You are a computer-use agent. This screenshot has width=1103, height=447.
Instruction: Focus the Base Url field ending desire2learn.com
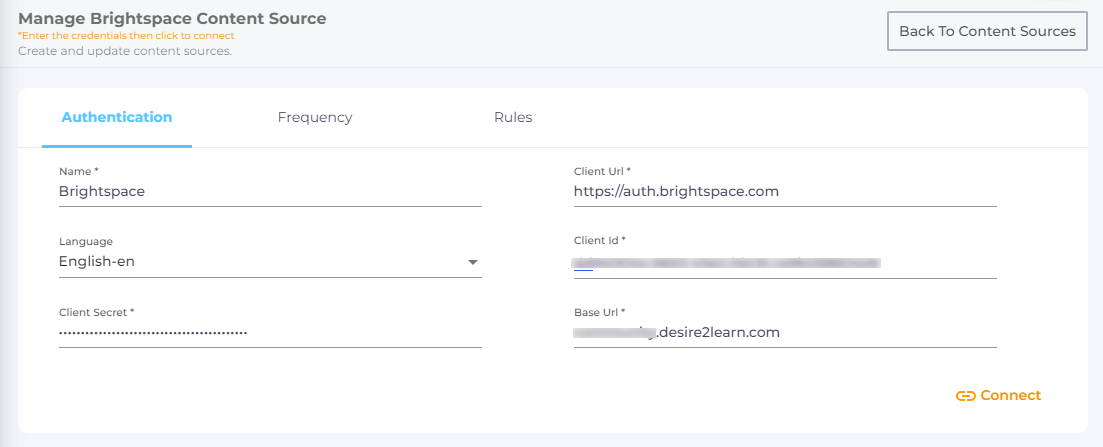(x=785, y=332)
